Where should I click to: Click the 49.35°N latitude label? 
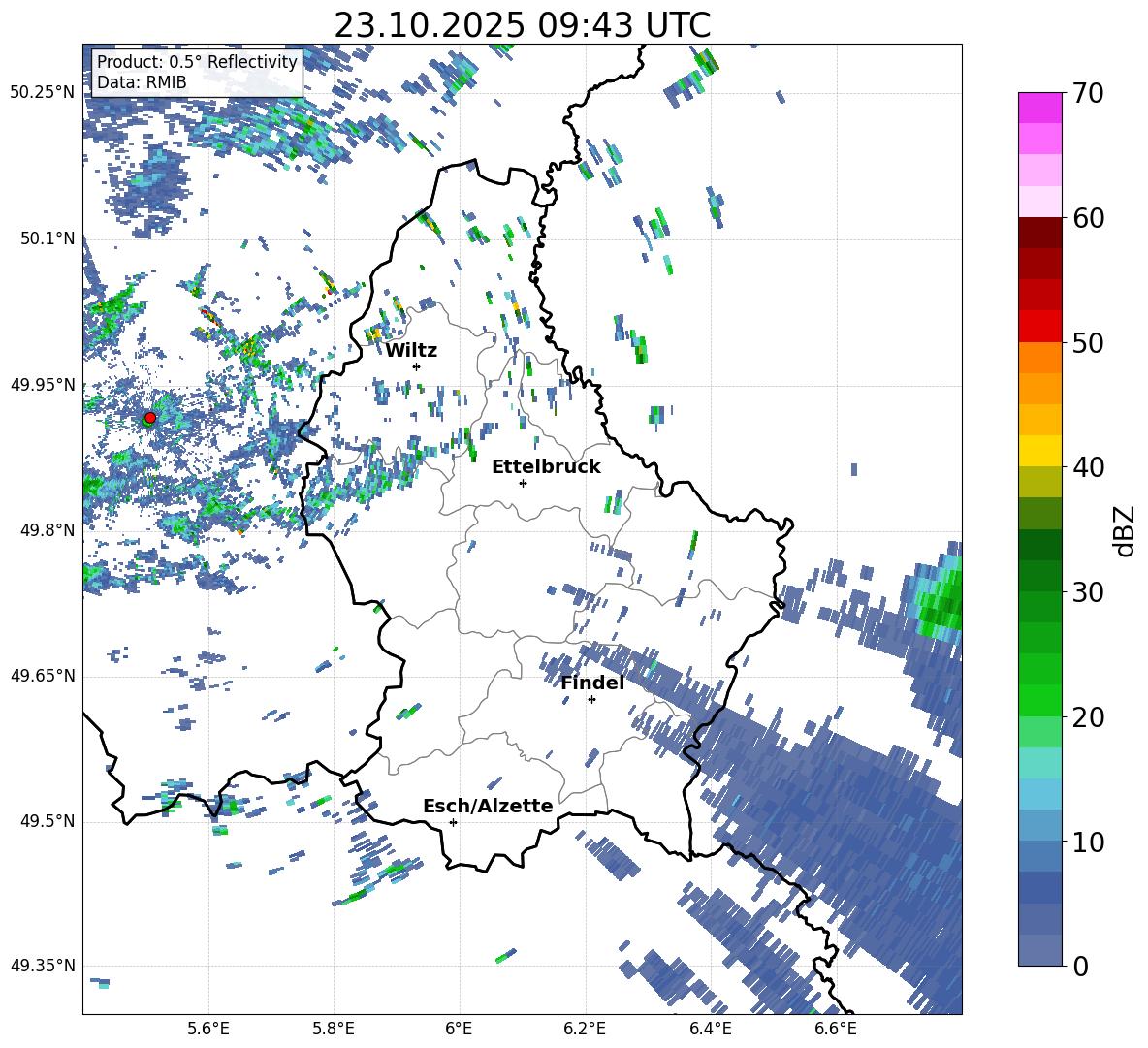(43, 966)
